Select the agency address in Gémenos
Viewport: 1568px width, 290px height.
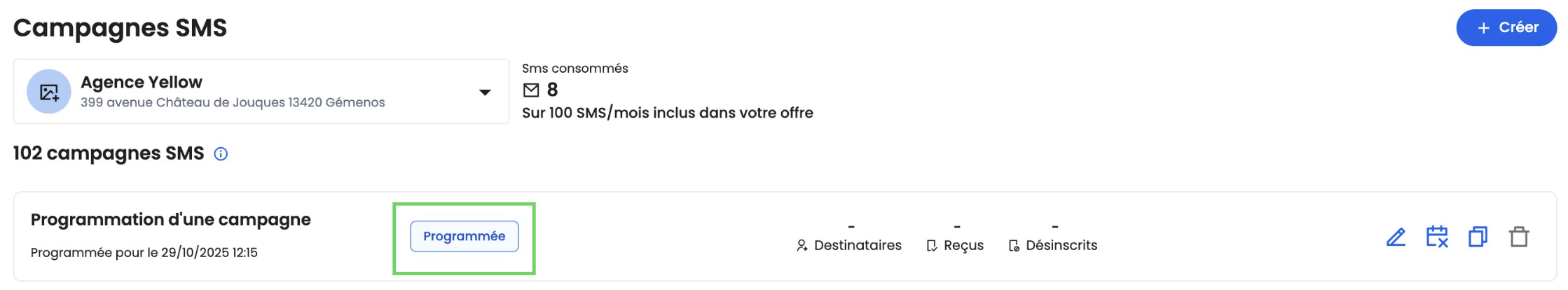tap(233, 103)
